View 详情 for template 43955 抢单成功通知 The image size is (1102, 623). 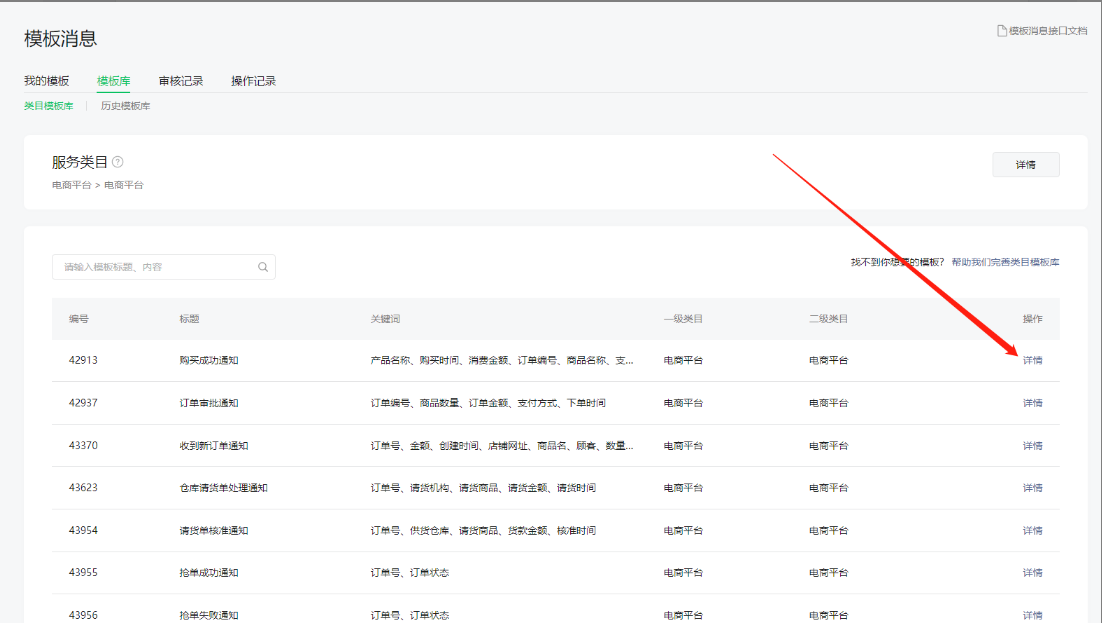coord(1032,573)
